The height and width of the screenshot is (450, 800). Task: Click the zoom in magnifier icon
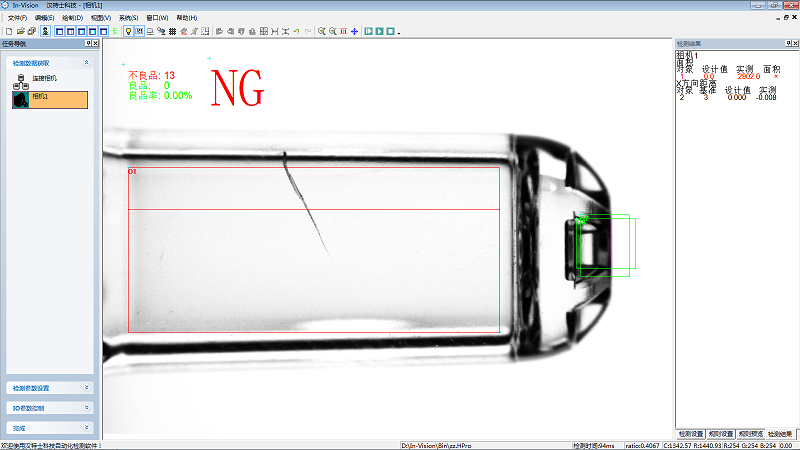click(x=321, y=31)
